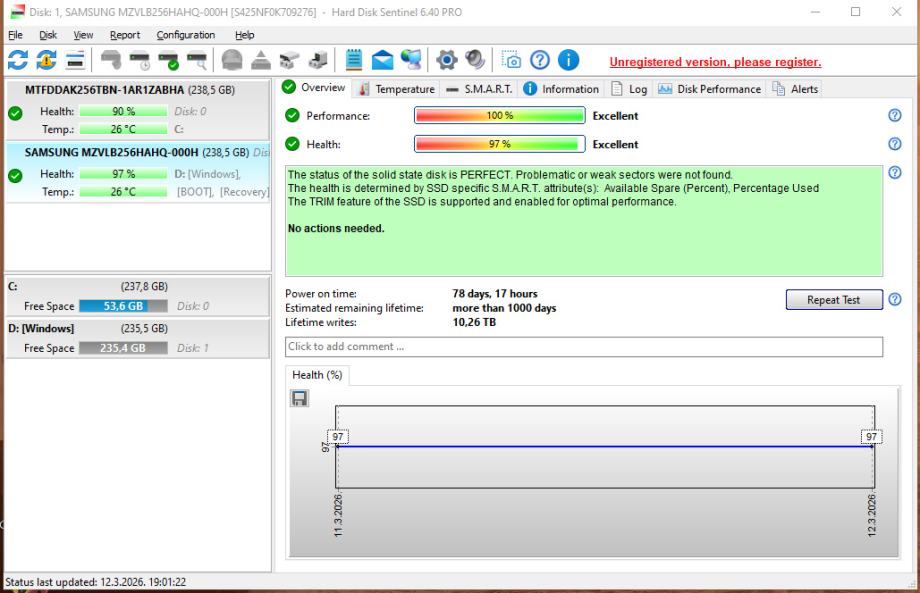This screenshot has width=920, height=593.
Task: Click the sound speaker toolbar icon
Action: [x=474, y=60]
